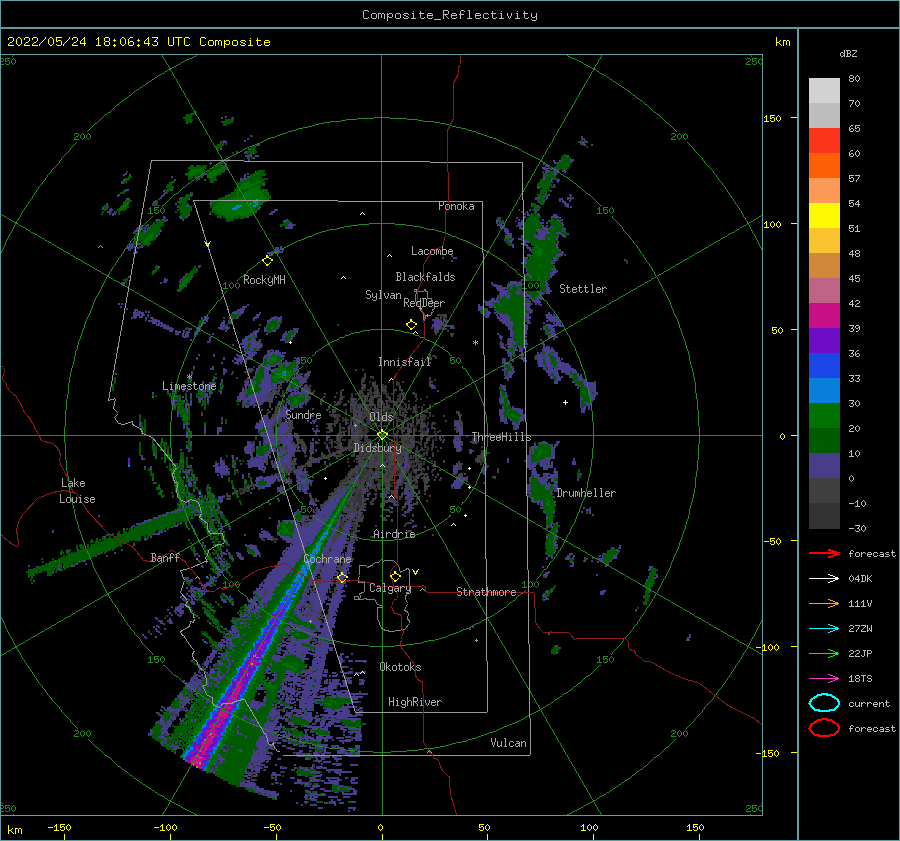Click the Calgary city label

(390, 588)
